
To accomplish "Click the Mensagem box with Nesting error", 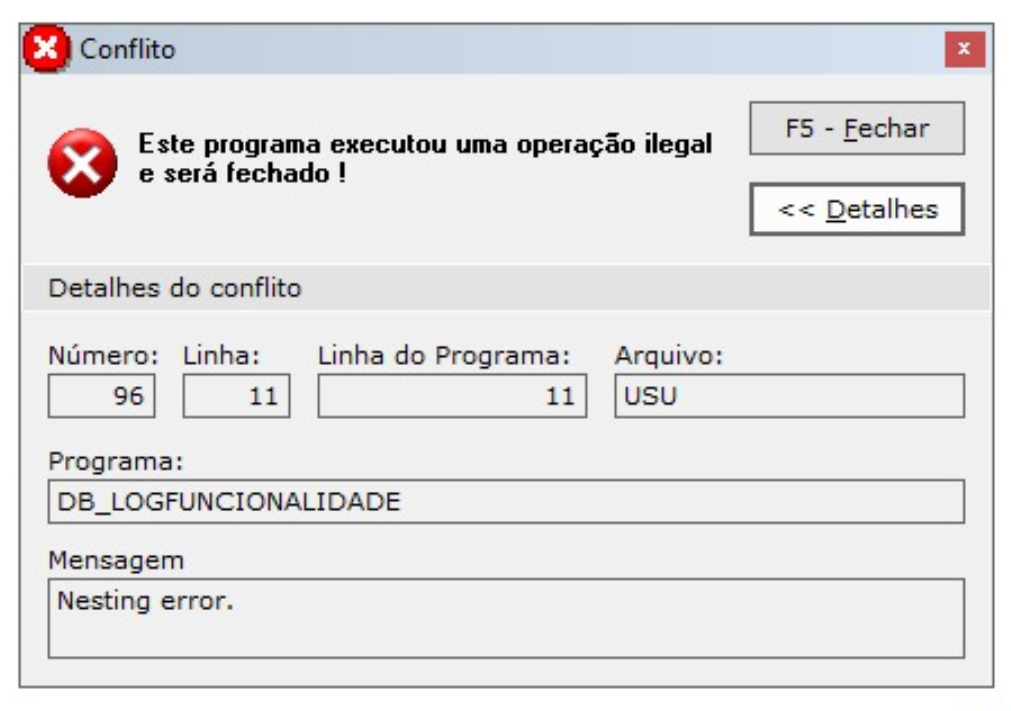I will click(x=505, y=617).
